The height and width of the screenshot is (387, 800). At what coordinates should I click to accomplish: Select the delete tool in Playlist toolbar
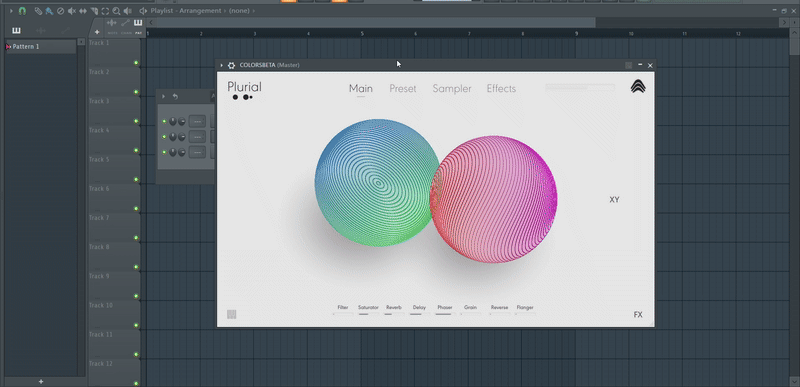click(60, 11)
